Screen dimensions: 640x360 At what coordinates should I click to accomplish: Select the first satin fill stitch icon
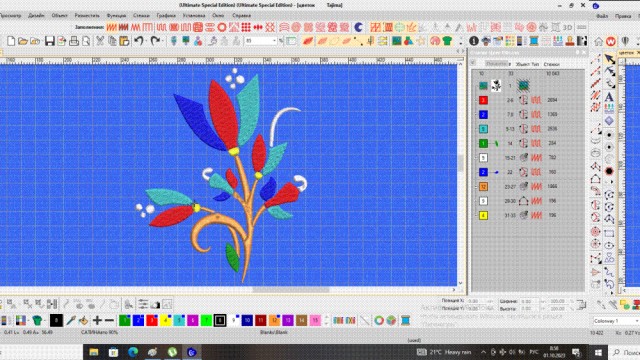(111, 27)
